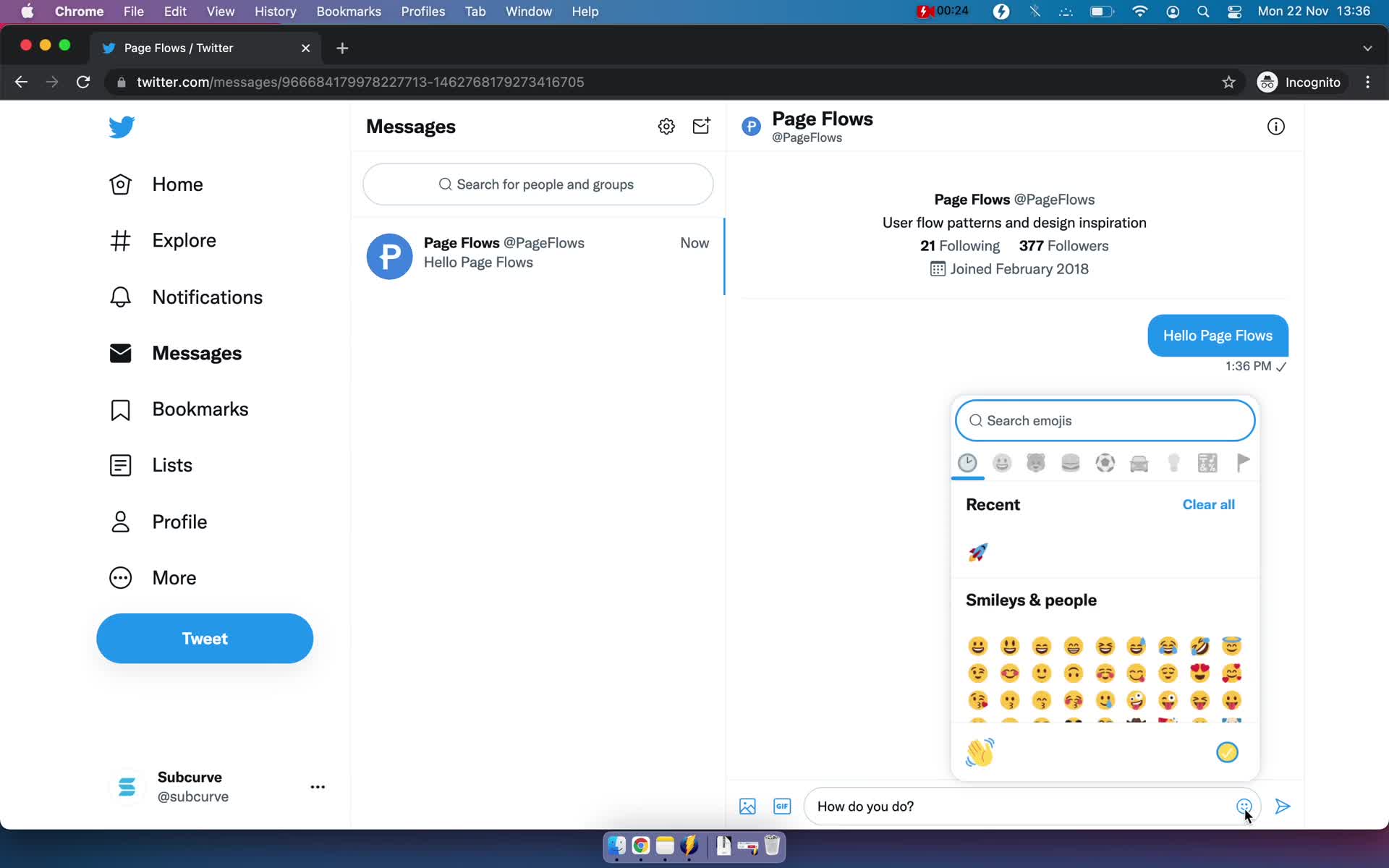This screenshot has height=868, width=1389.
Task: Send the message to Page Flows
Action: pyautogui.click(x=1283, y=806)
